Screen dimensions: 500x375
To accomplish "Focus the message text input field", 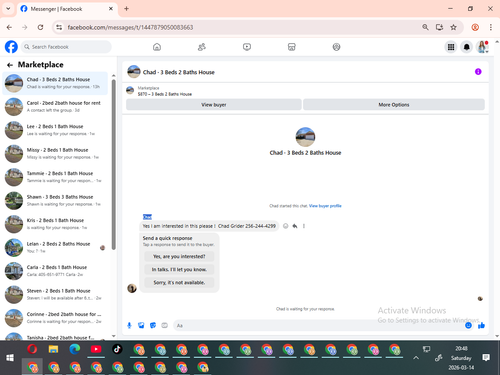I will [318, 325].
